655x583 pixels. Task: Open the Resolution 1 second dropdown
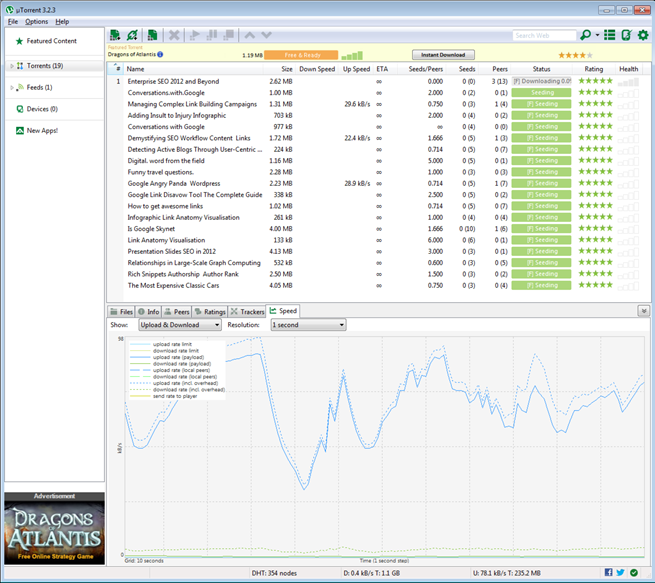click(x=308, y=324)
